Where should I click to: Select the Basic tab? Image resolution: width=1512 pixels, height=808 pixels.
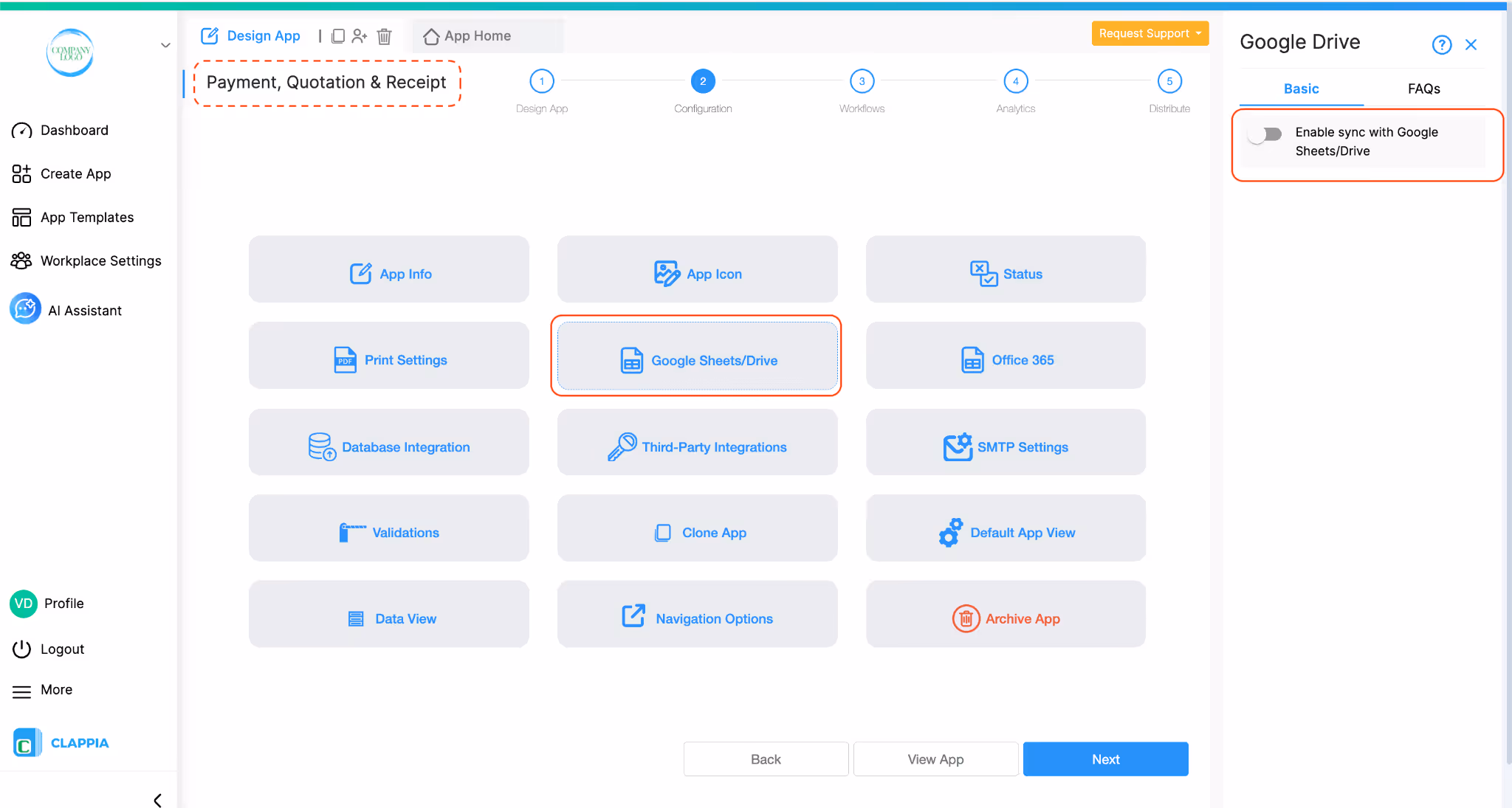tap(1301, 89)
